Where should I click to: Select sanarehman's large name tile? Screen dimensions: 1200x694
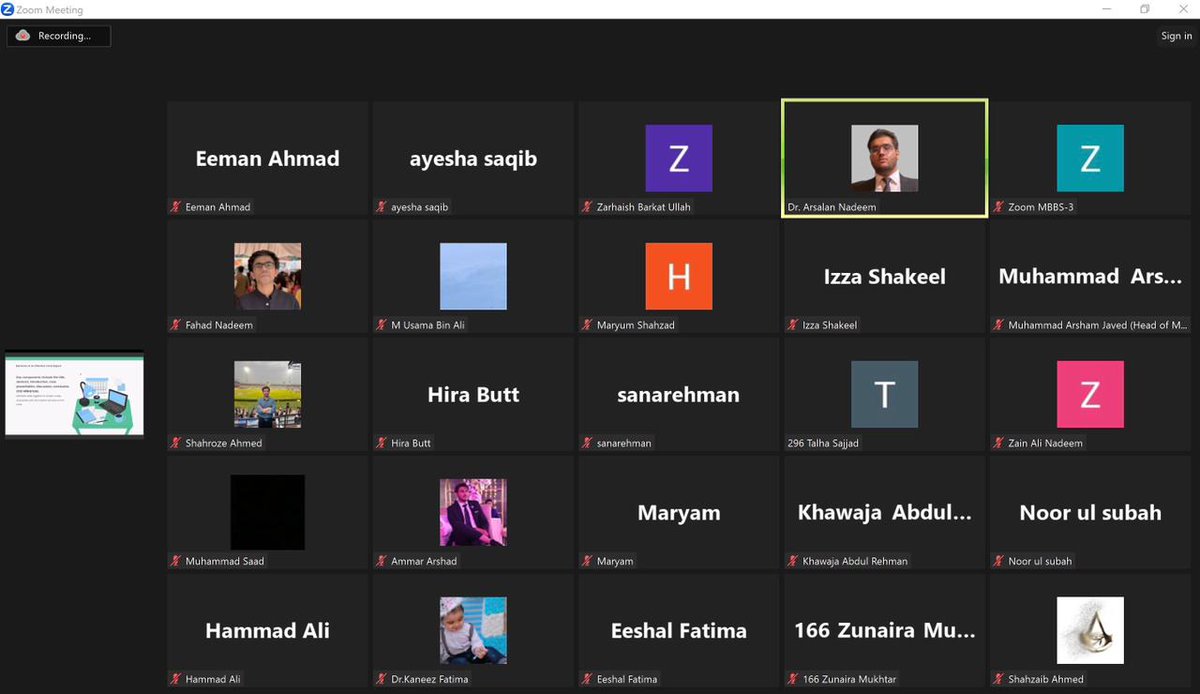pos(679,394)
